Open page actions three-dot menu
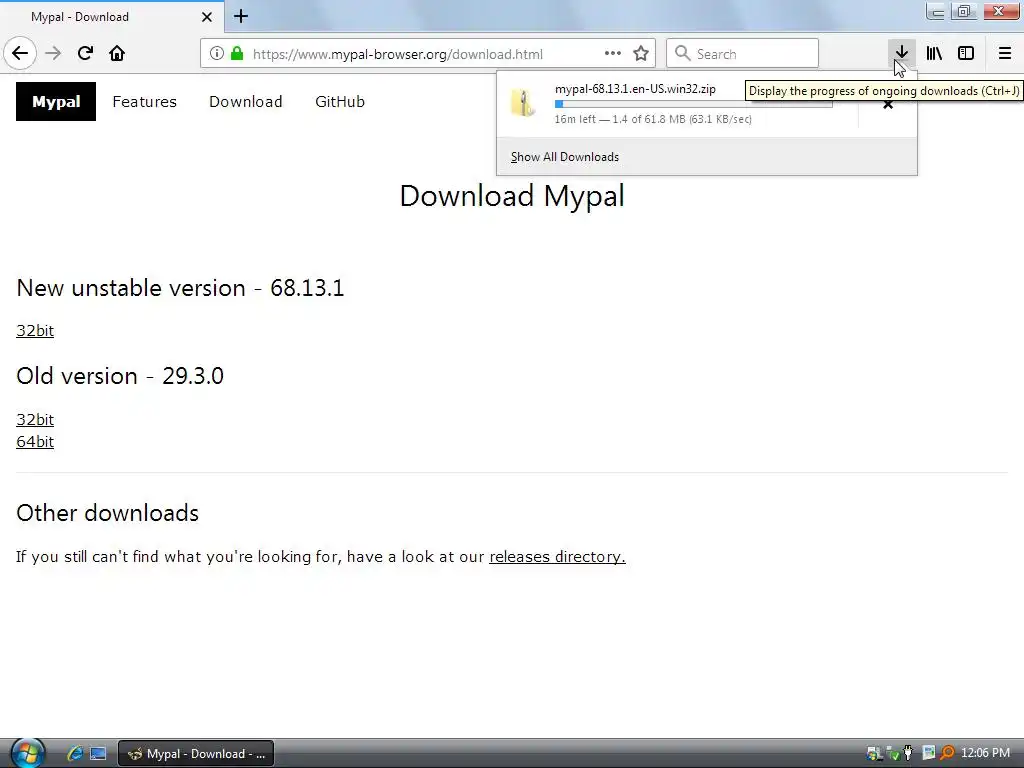The width and height of the screenshot is (1024, 768). (x=613, y=54)
